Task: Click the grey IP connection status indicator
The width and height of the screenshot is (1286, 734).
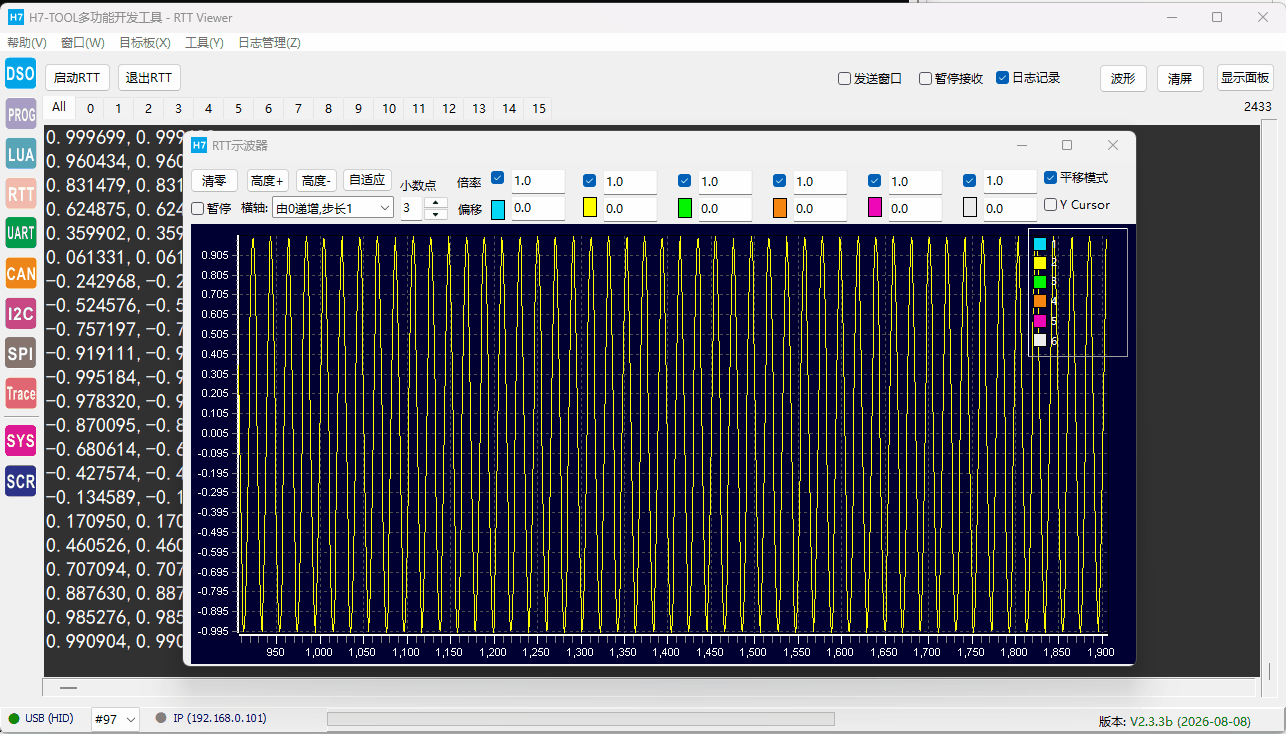Action: pos(160,718)
